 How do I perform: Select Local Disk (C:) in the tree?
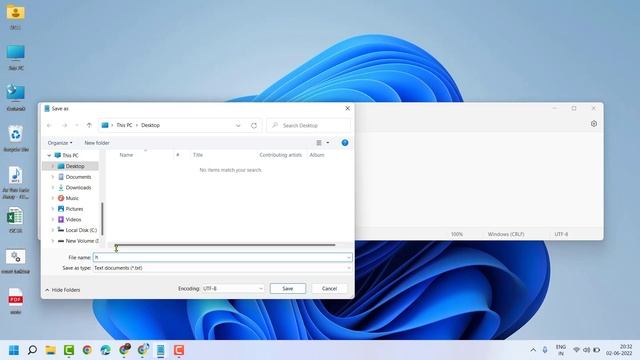pyautogui.click(x=81, y=230)
